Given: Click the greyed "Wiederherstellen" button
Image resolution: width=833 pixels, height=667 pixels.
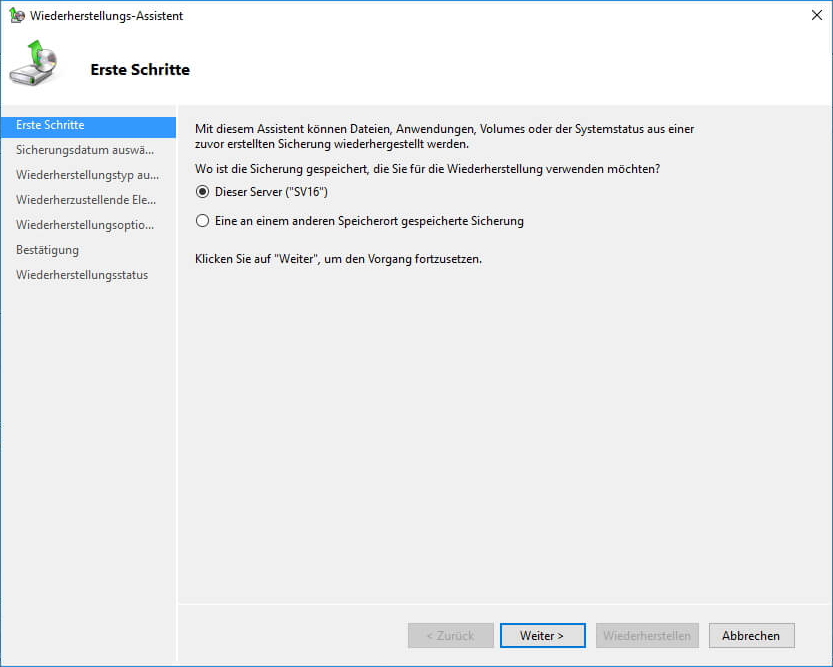Looking at the screenshot, I should pos(647,636).
